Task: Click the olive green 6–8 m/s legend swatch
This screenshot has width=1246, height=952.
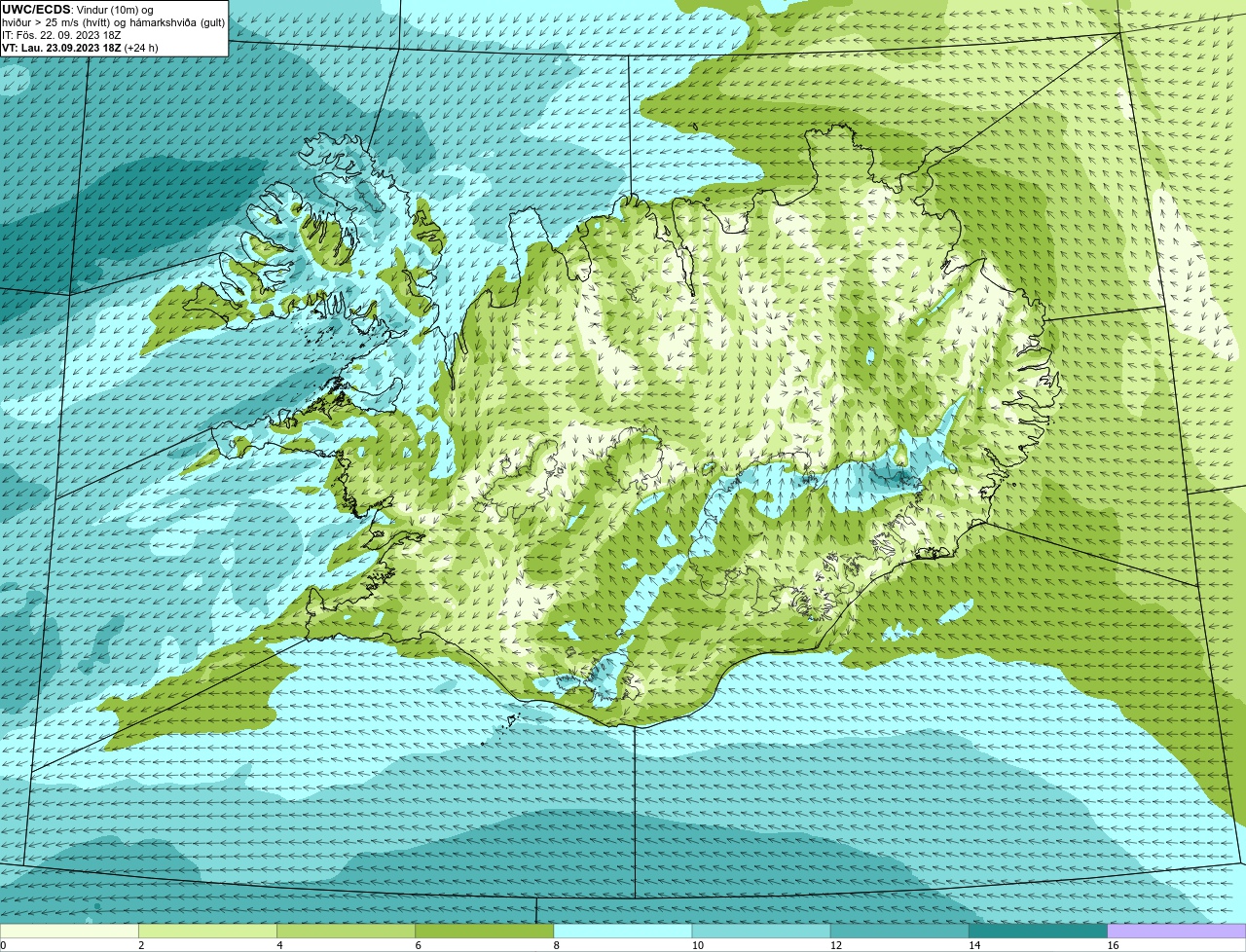Action: click(x=484, y=932)
